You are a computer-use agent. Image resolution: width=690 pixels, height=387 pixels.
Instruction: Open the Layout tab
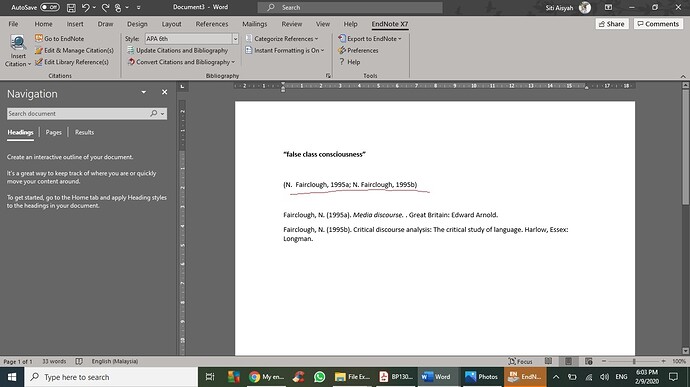(171, 24)
